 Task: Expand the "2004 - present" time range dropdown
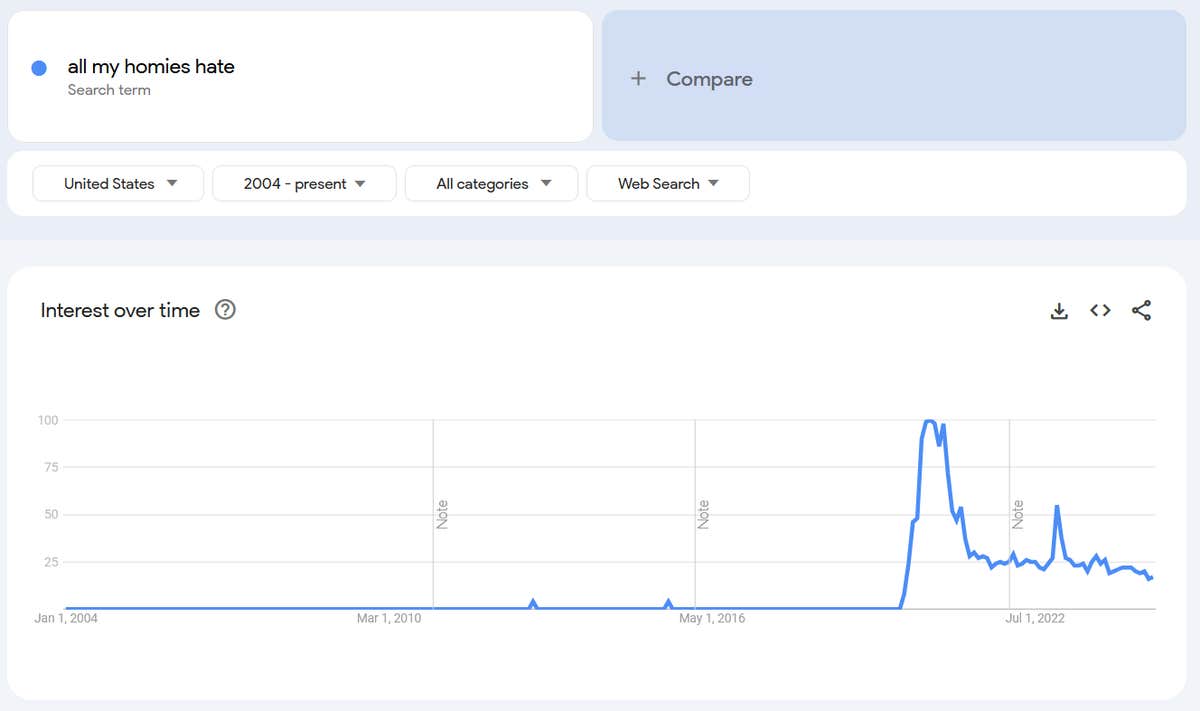point(304,184)
